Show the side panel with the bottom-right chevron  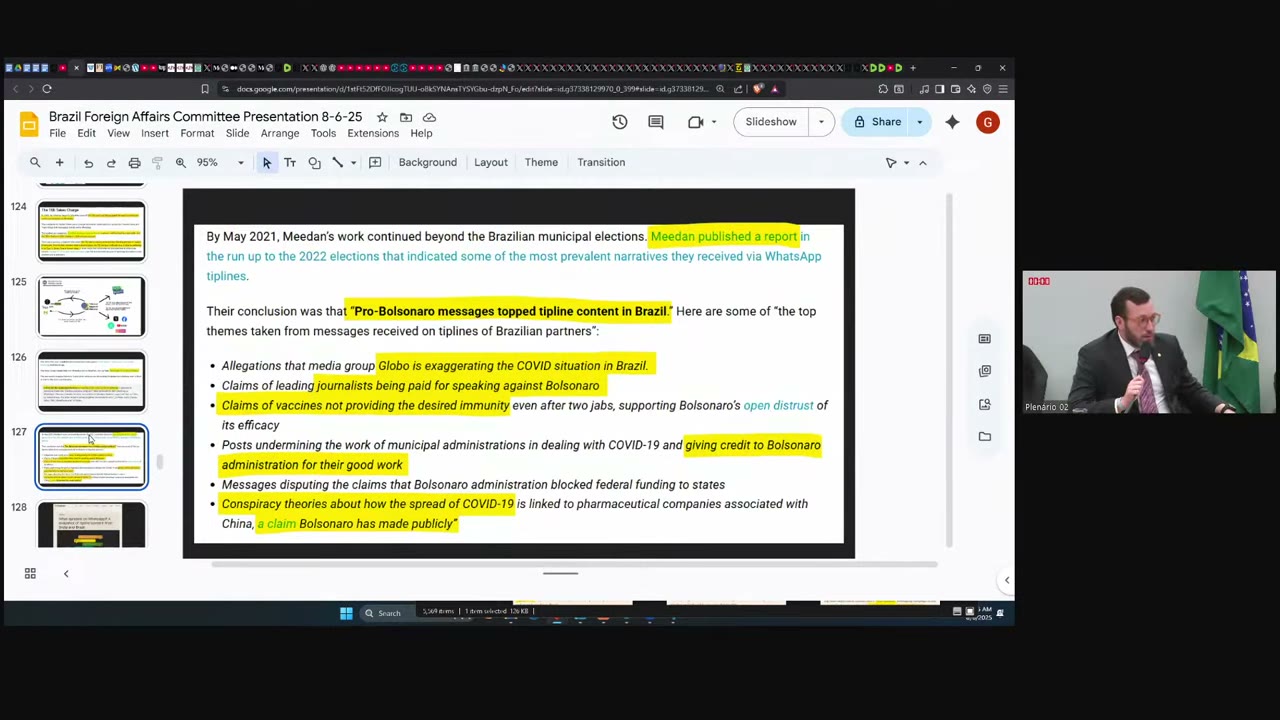pyautogui.click(x=1007, y=580)
